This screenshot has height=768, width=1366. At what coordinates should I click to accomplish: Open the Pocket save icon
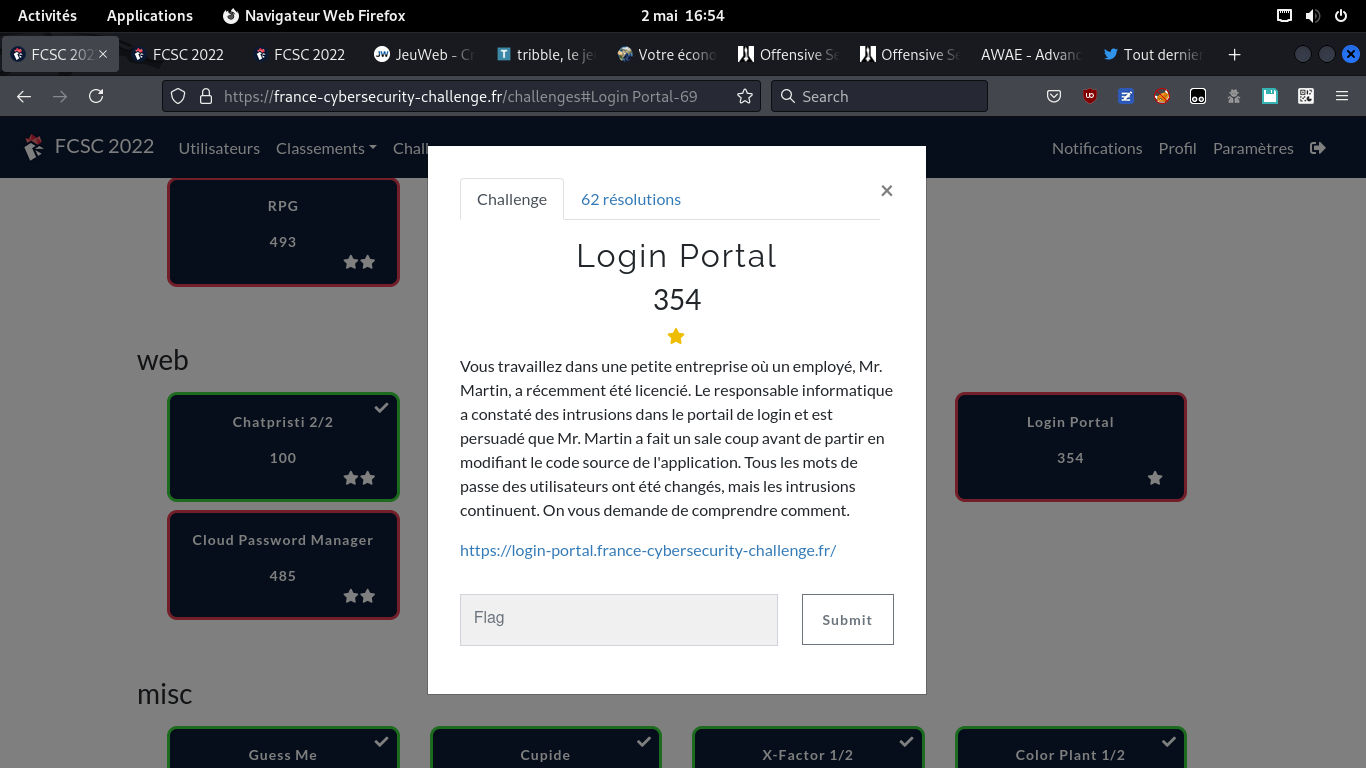coord(1054,96)
